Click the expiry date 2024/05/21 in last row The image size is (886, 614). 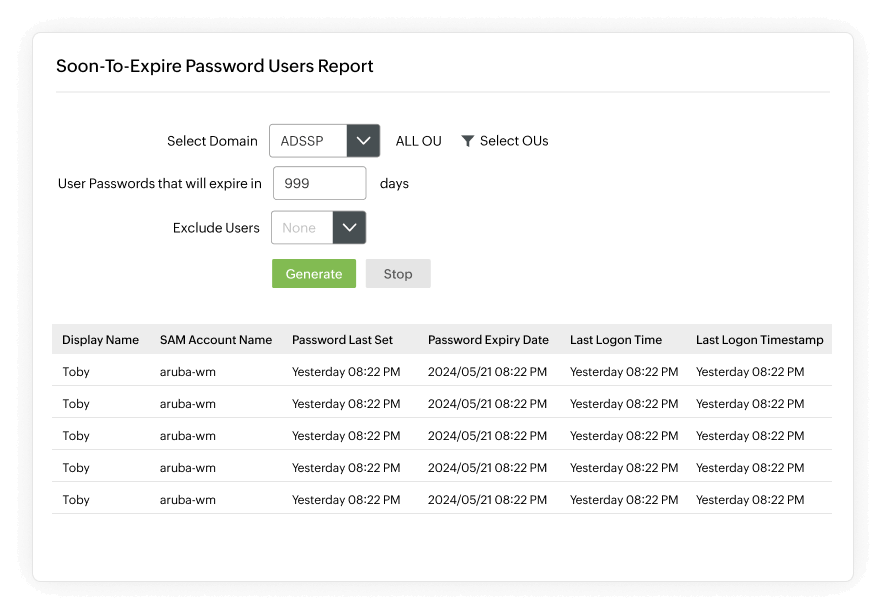[x=487, y=499]
